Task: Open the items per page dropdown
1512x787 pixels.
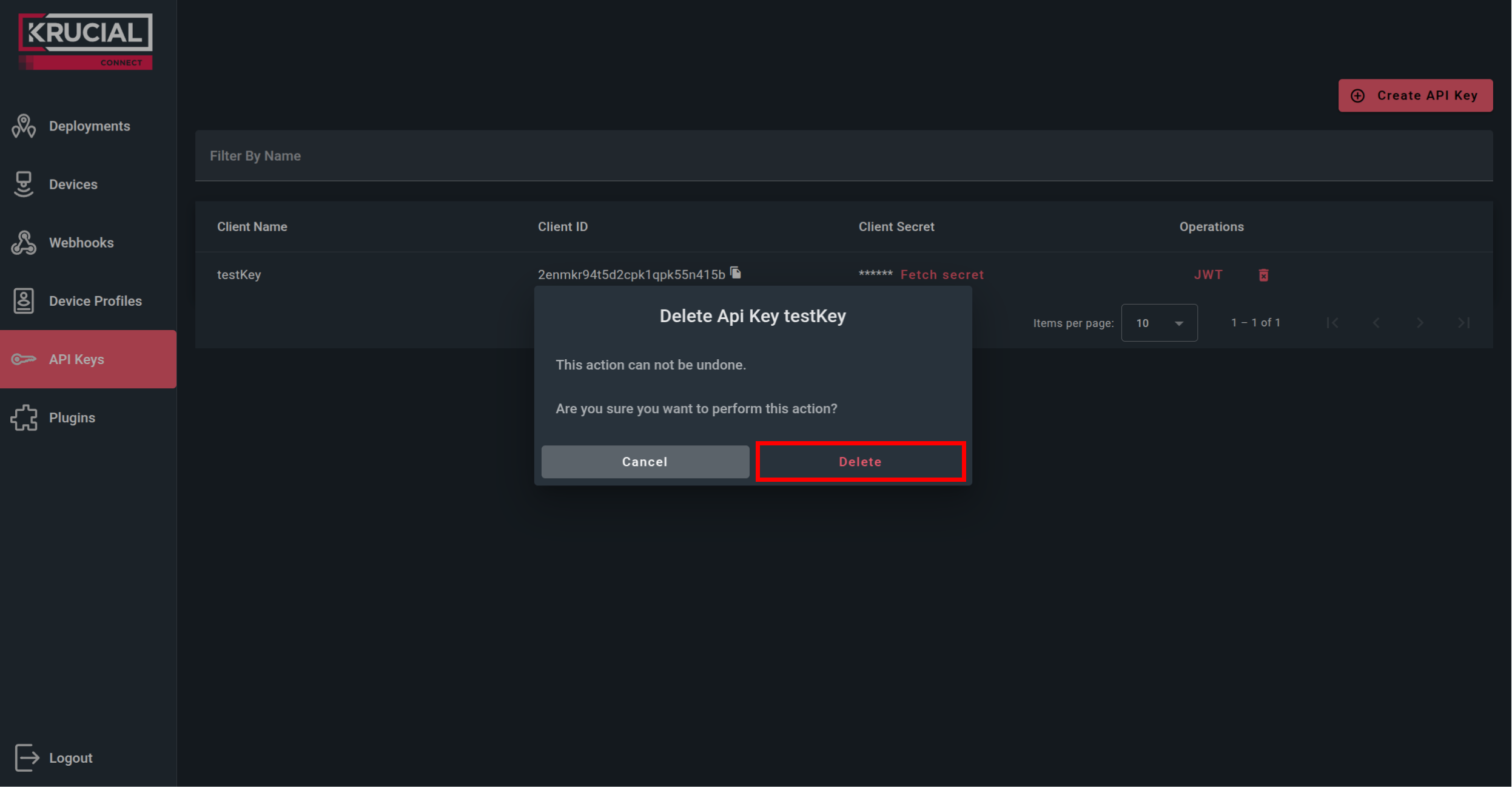Action: [x=1159, y=323]
